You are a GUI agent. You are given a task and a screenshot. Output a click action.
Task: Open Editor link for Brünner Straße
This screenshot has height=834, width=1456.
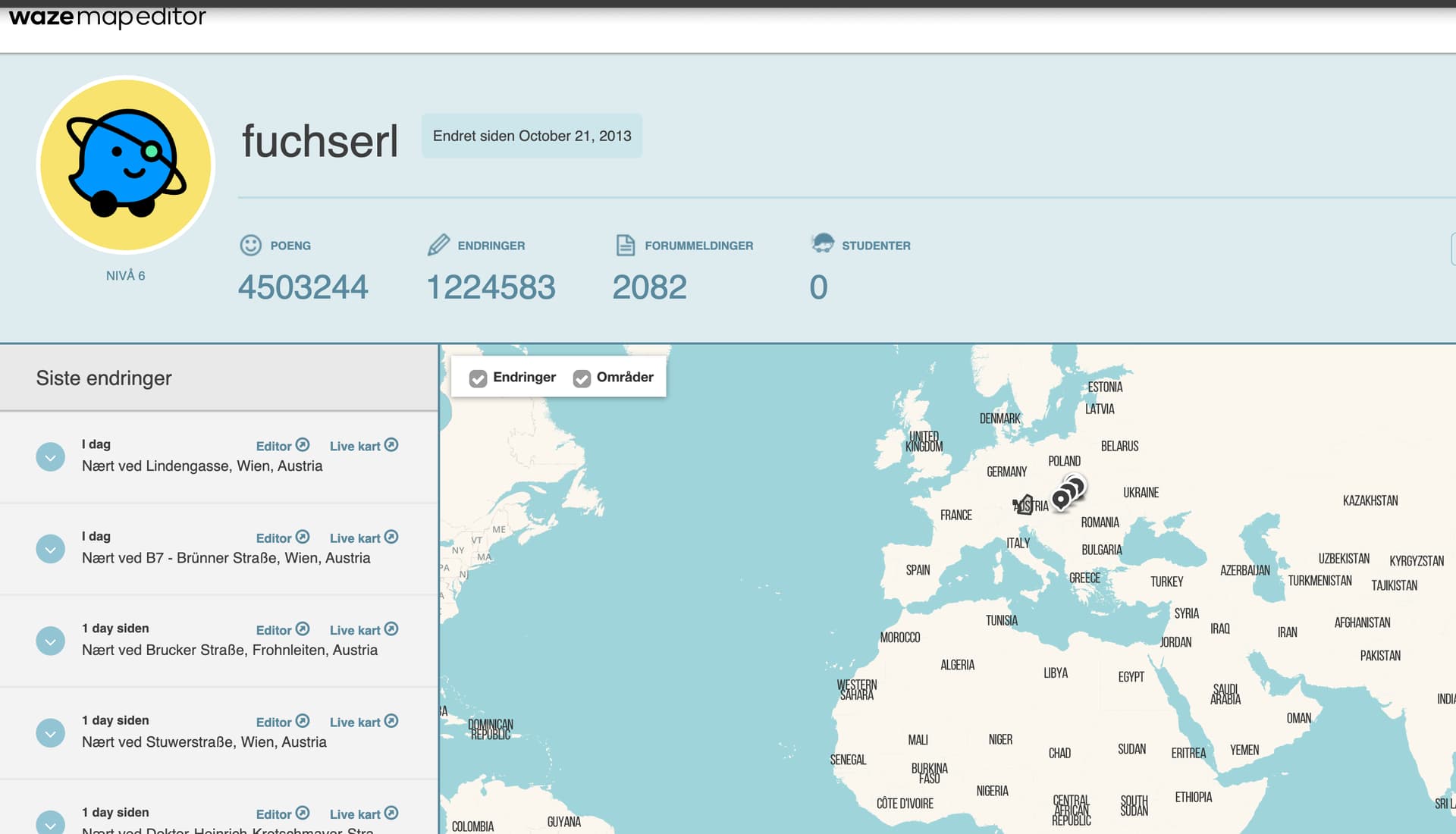[274, 538]
